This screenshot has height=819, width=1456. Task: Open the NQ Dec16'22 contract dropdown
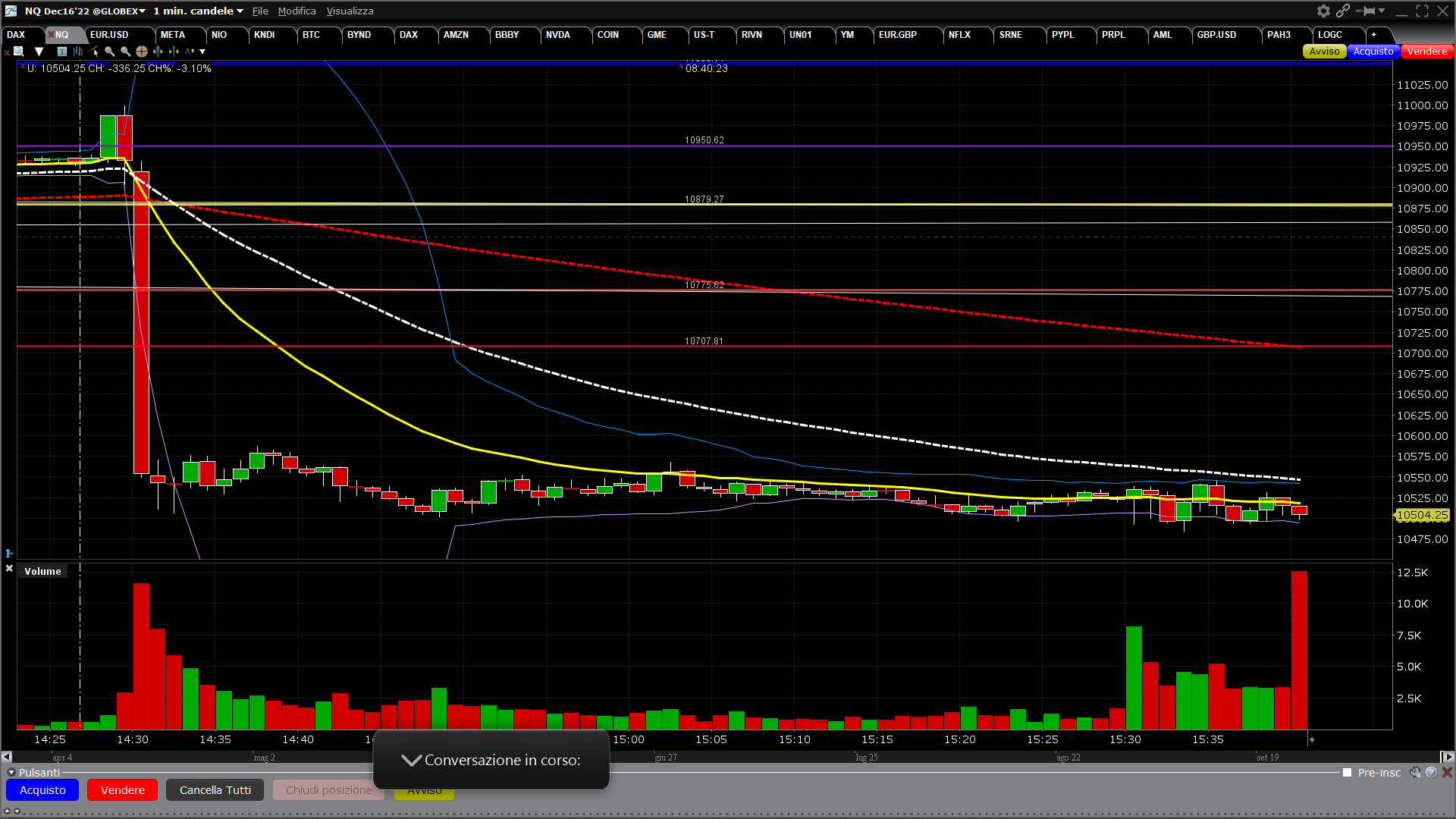[x=84, y=11]
